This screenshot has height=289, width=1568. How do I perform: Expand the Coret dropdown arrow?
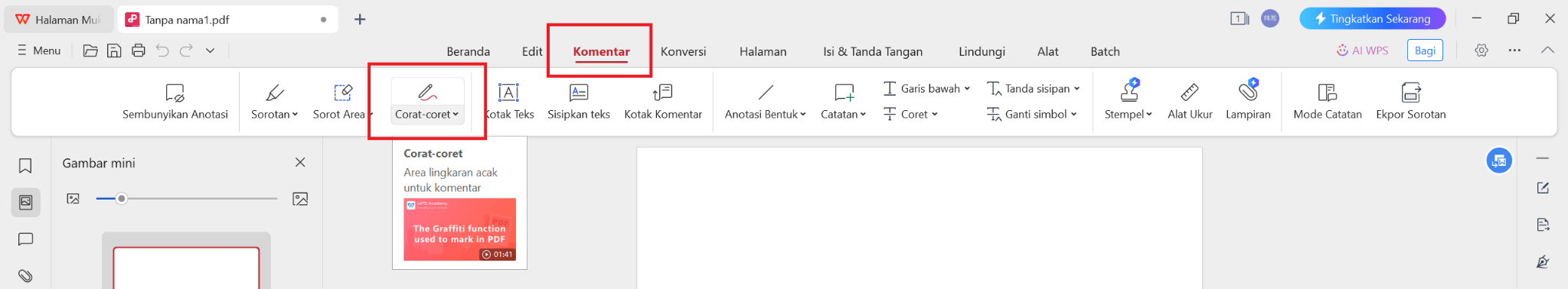935,115
